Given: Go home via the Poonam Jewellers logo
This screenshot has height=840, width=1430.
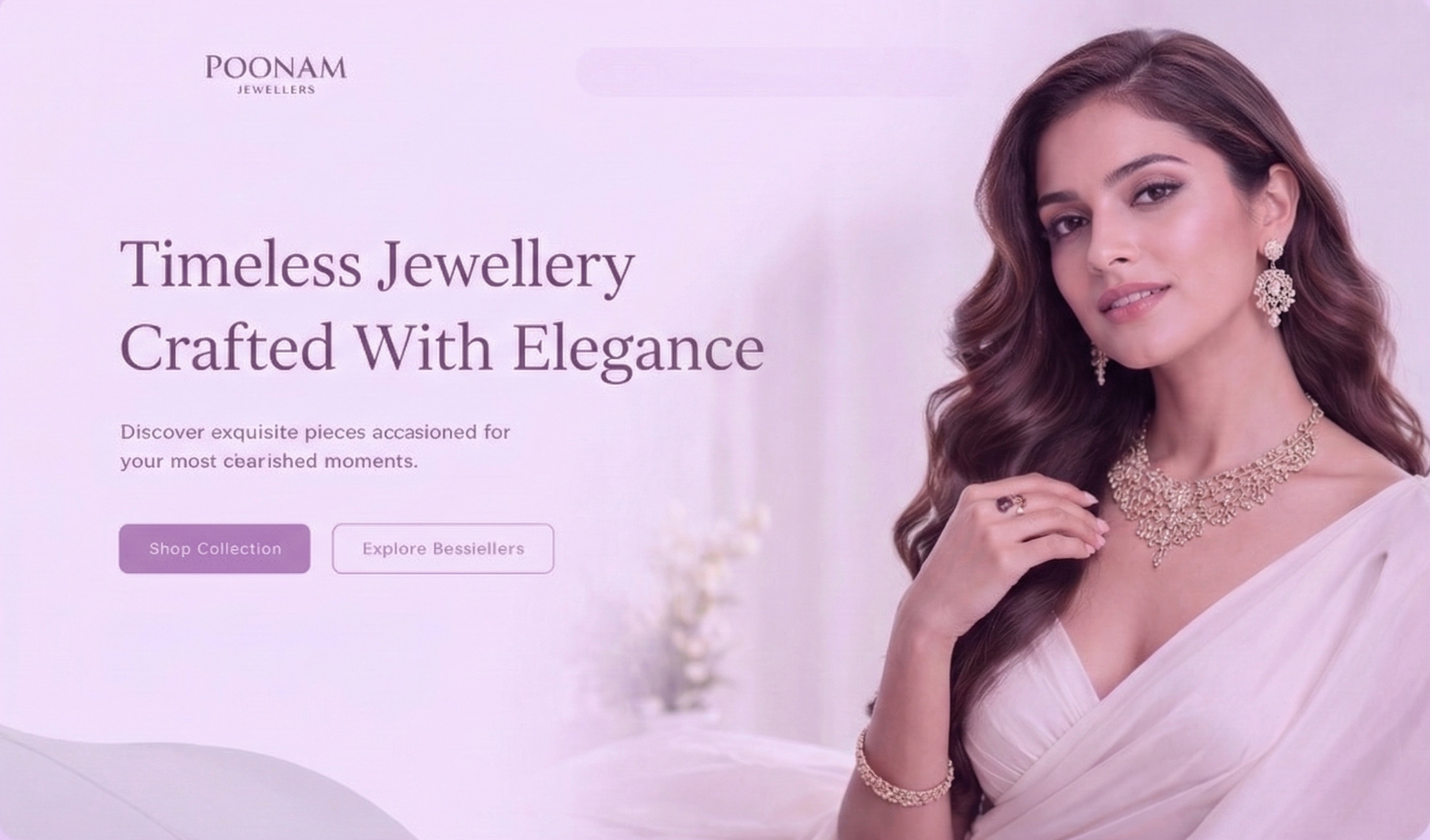Looking at the screenshot, I should click(x=276, y=74).
